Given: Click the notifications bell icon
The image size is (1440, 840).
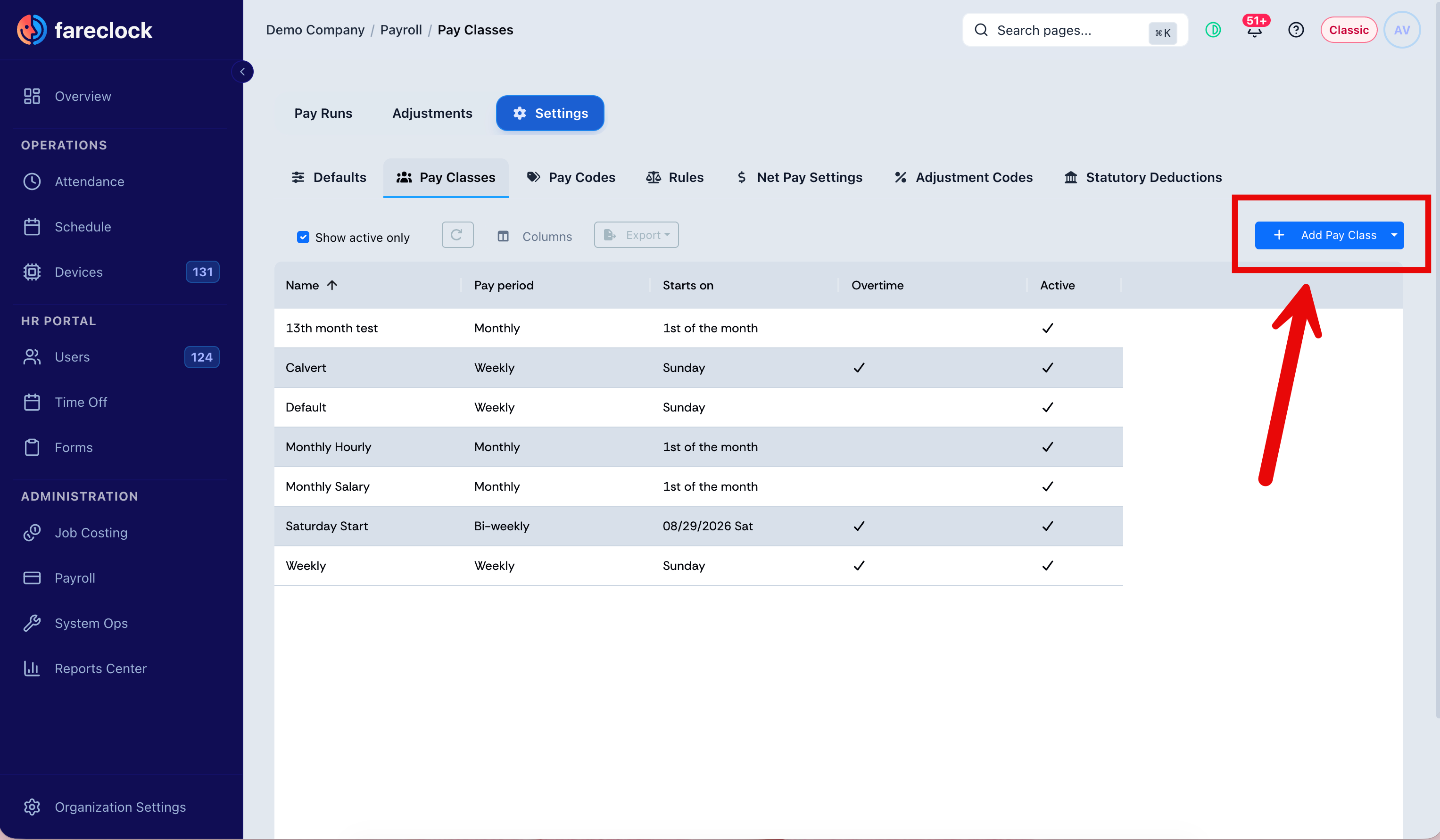Looking at the screenshot, I should (x=1254, y=30).
